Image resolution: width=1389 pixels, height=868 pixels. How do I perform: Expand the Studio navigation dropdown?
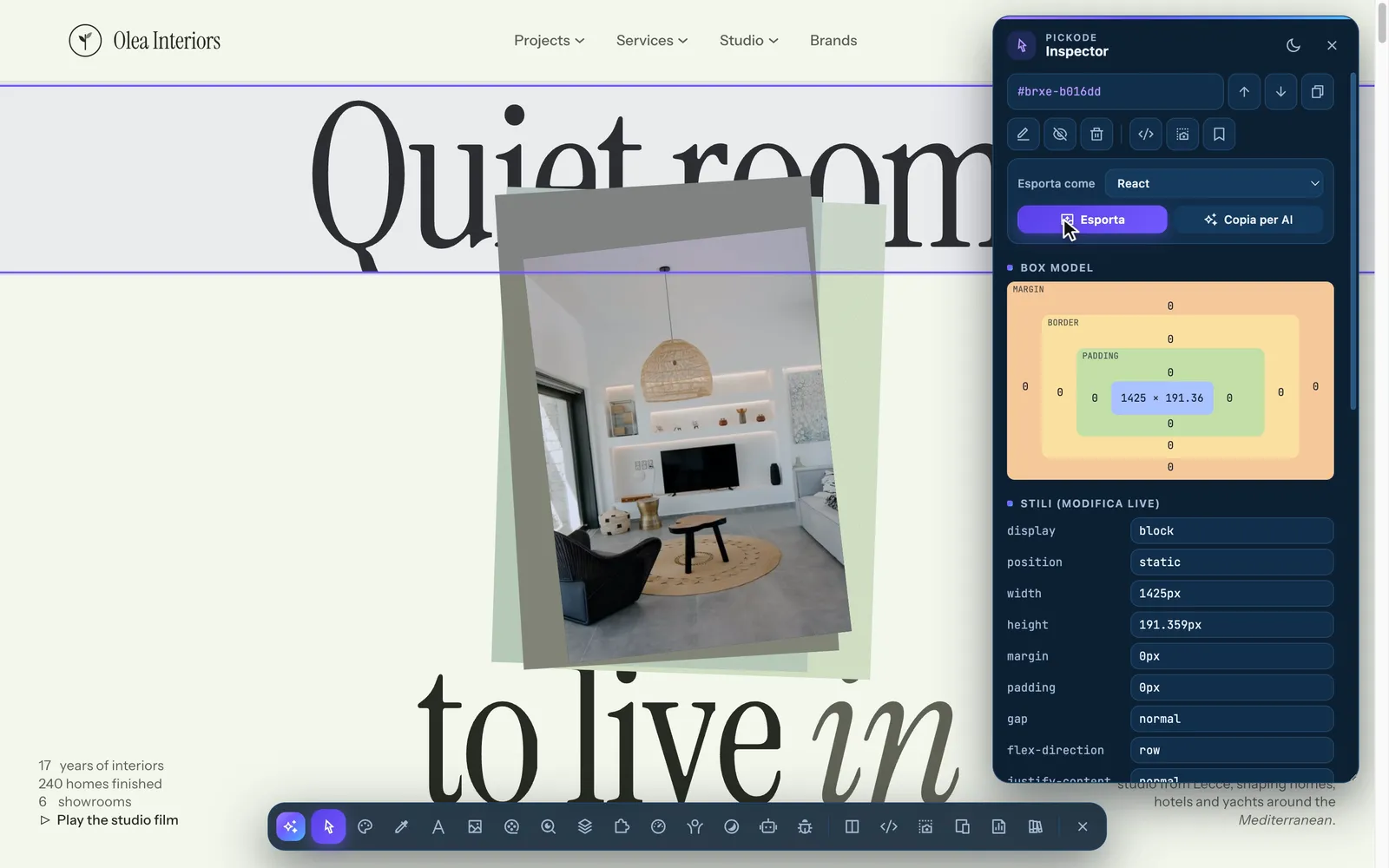point(749,41)
